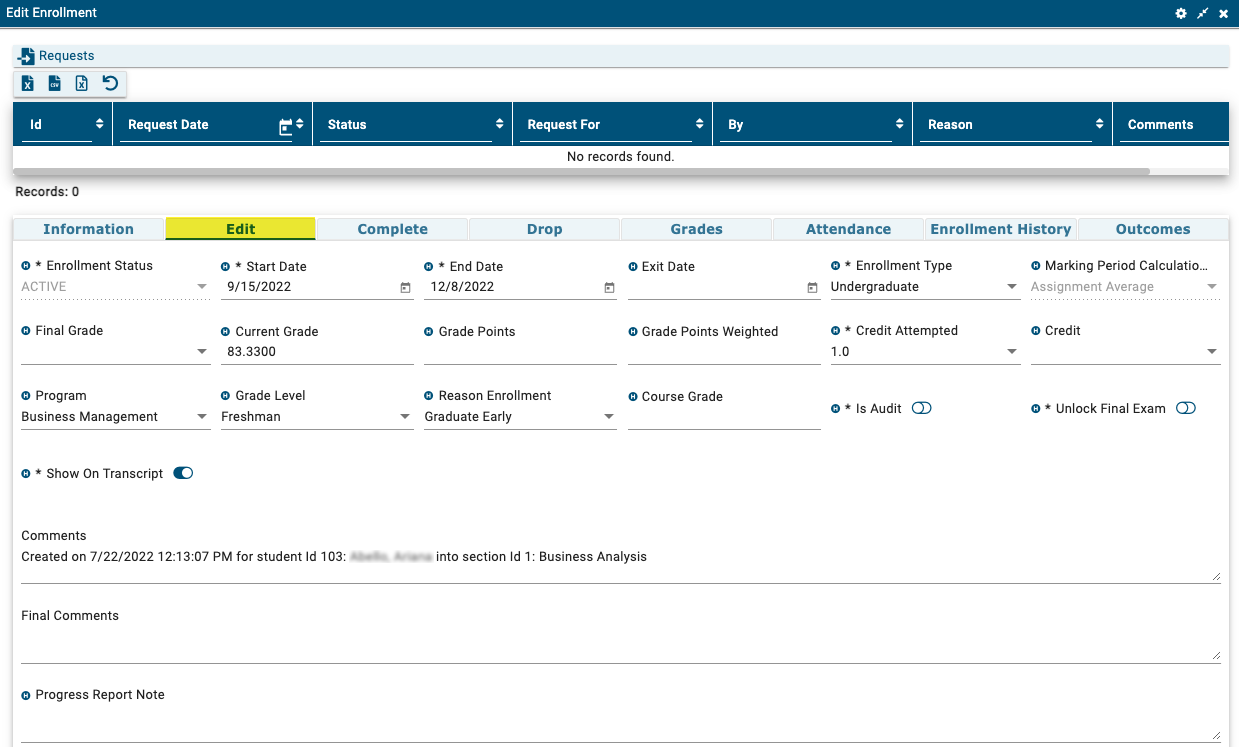Click the Request Date column calendar filter icon
1239x747 pixels.
click(x=285, y=126)
